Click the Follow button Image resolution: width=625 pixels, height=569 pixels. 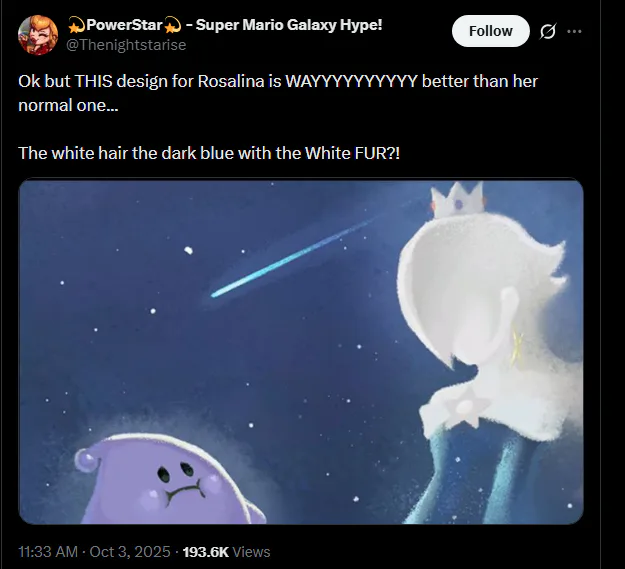point(490,31)
